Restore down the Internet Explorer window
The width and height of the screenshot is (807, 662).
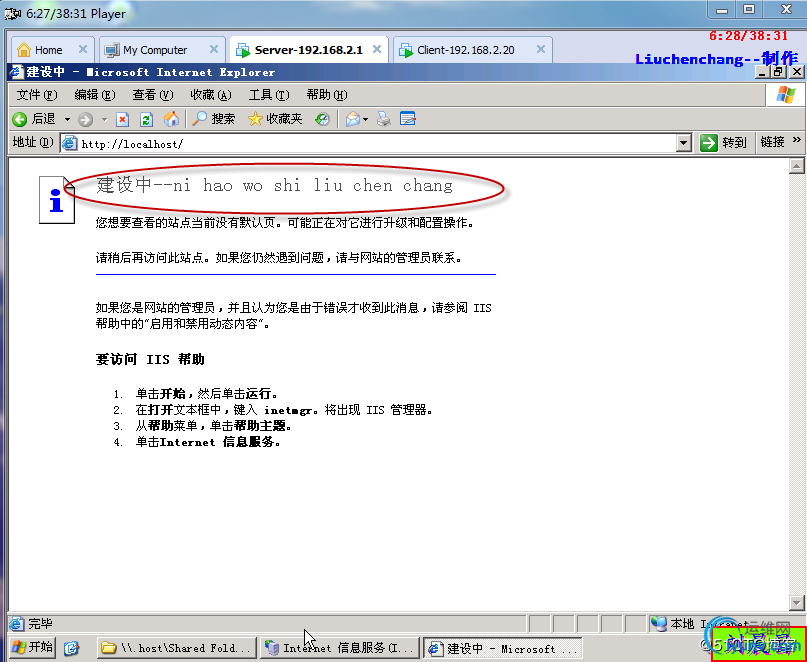click(778, 72)
